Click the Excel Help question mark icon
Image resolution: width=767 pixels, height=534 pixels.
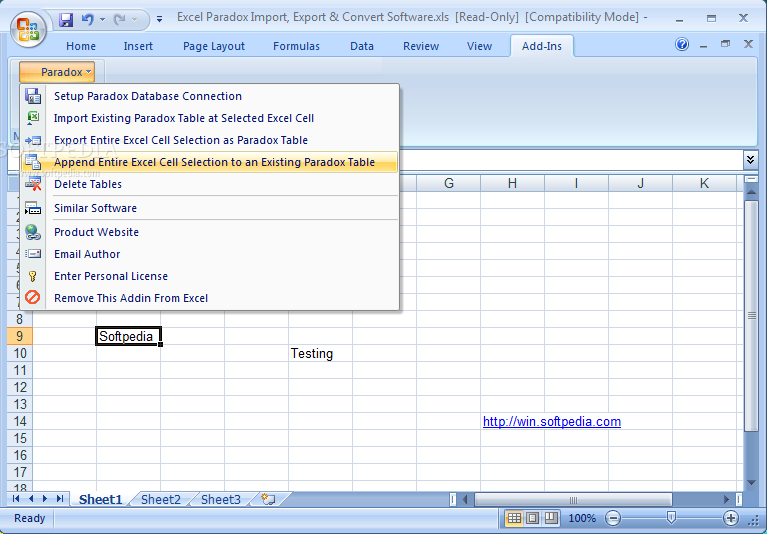[682, 44]
